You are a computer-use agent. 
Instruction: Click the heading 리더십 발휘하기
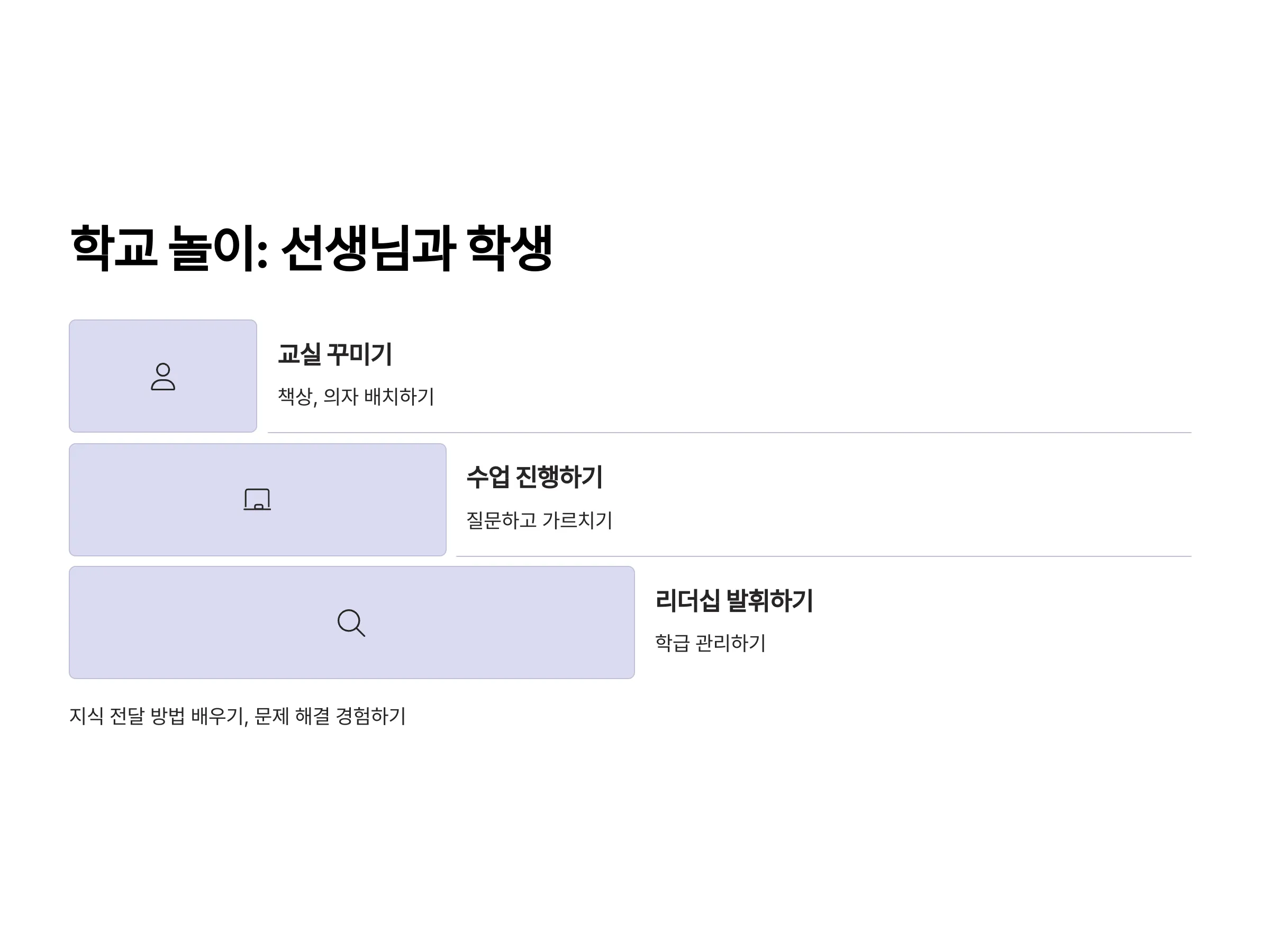(x=734, y=600)
